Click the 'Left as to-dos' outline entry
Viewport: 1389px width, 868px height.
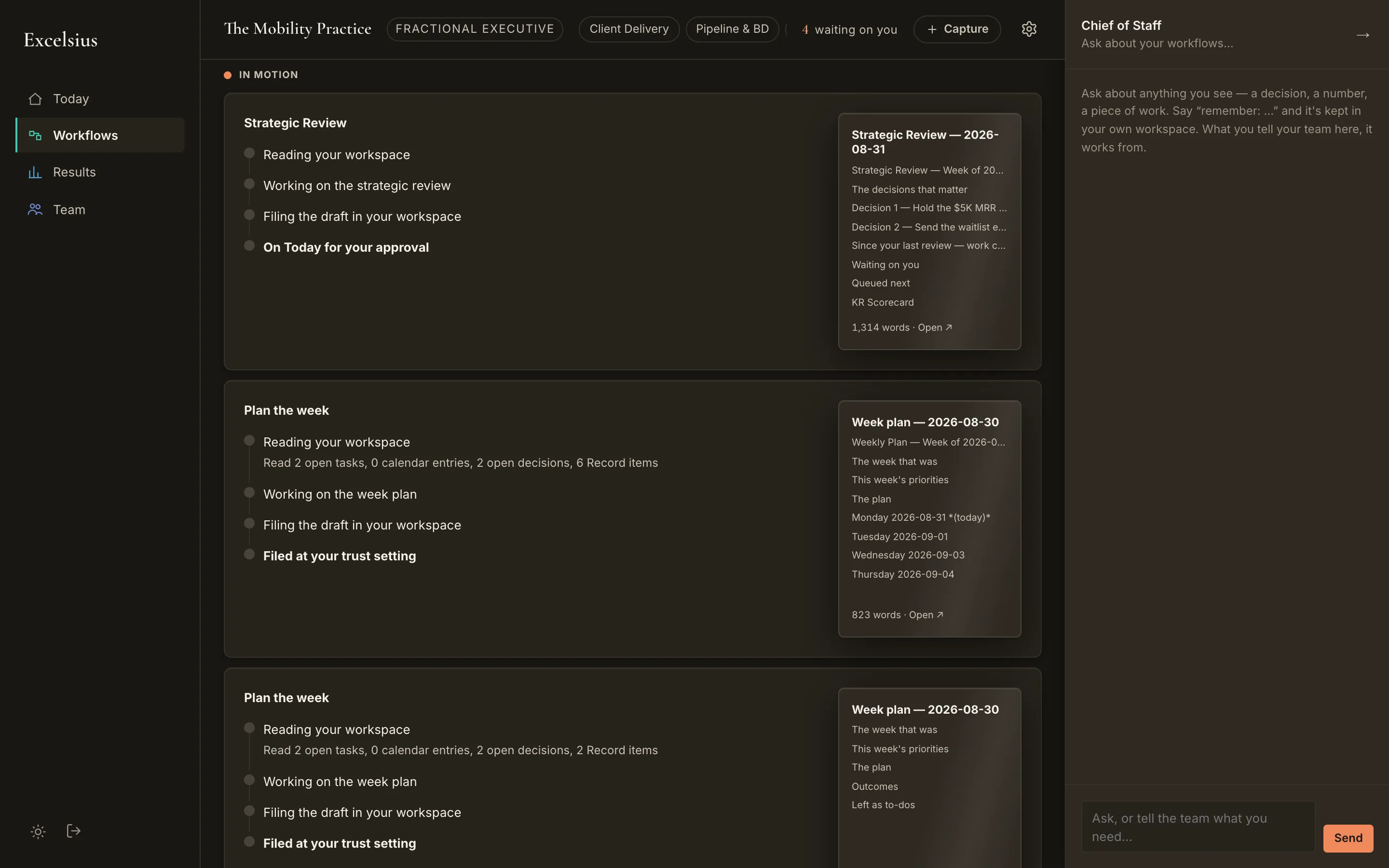(884, 805)
